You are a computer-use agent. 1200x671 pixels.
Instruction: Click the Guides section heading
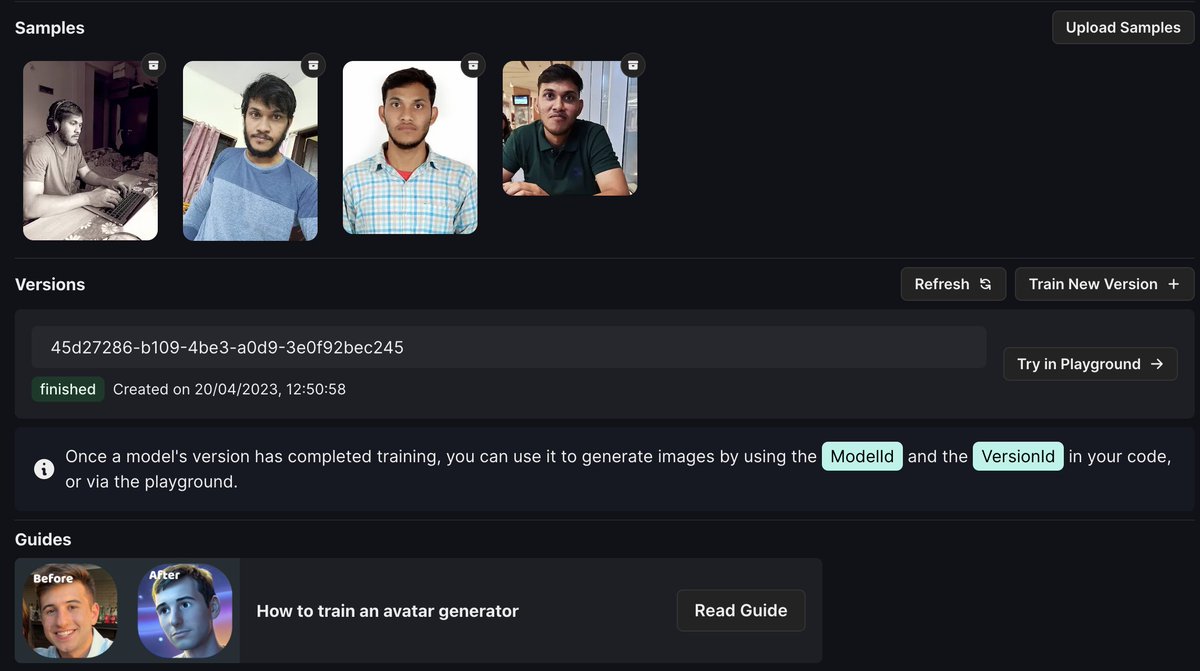click(43, 539)
